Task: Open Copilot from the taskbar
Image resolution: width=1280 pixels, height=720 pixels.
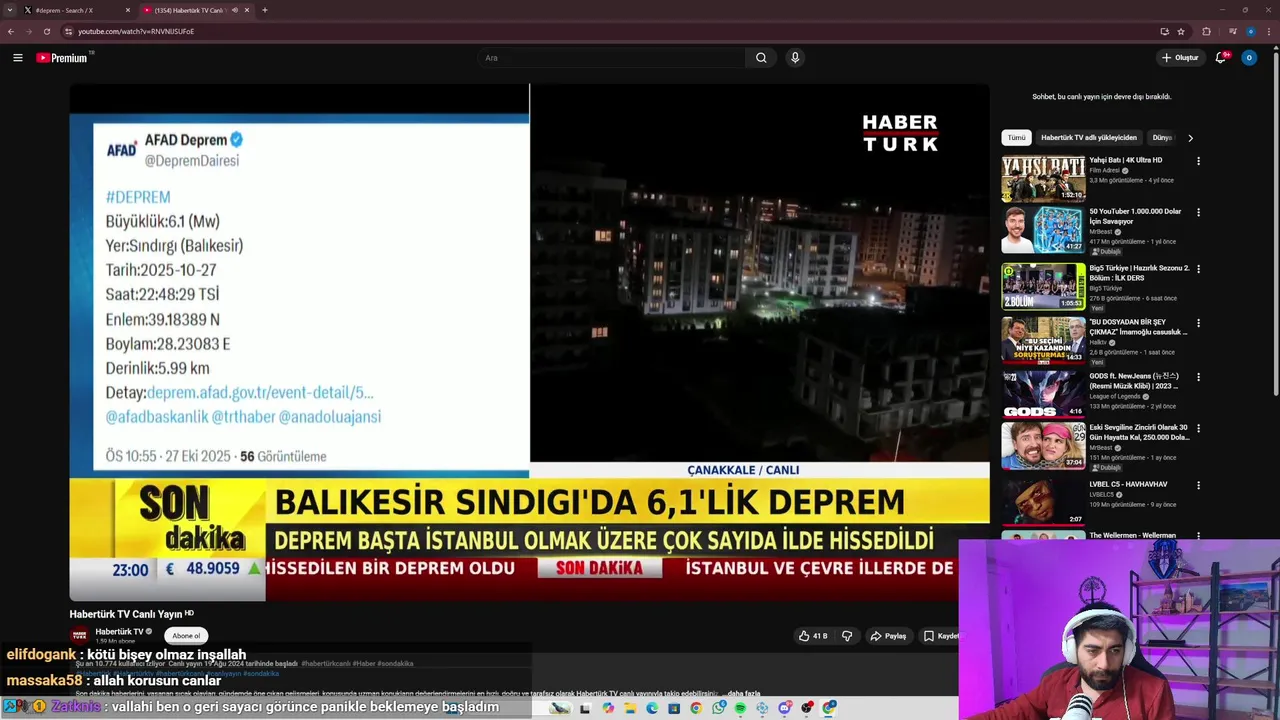Action: tap(608, 708)
